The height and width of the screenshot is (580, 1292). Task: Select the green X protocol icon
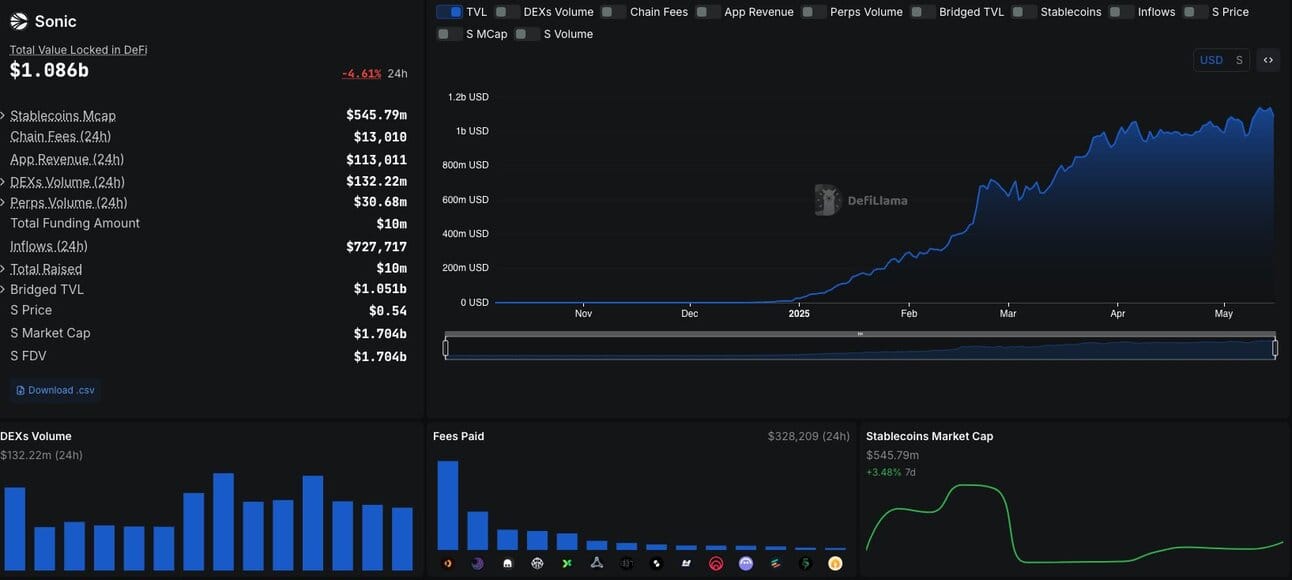[x=567, y=564]
